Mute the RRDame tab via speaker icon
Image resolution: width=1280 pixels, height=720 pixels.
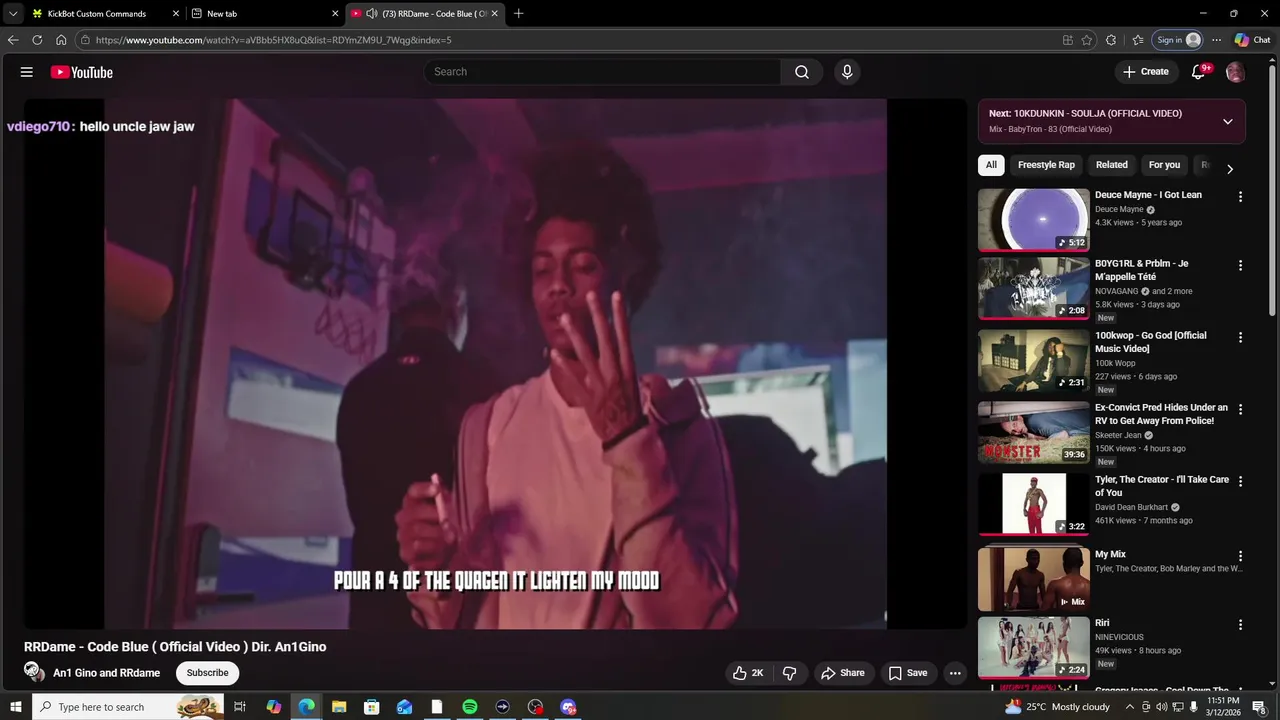(372, 14)
